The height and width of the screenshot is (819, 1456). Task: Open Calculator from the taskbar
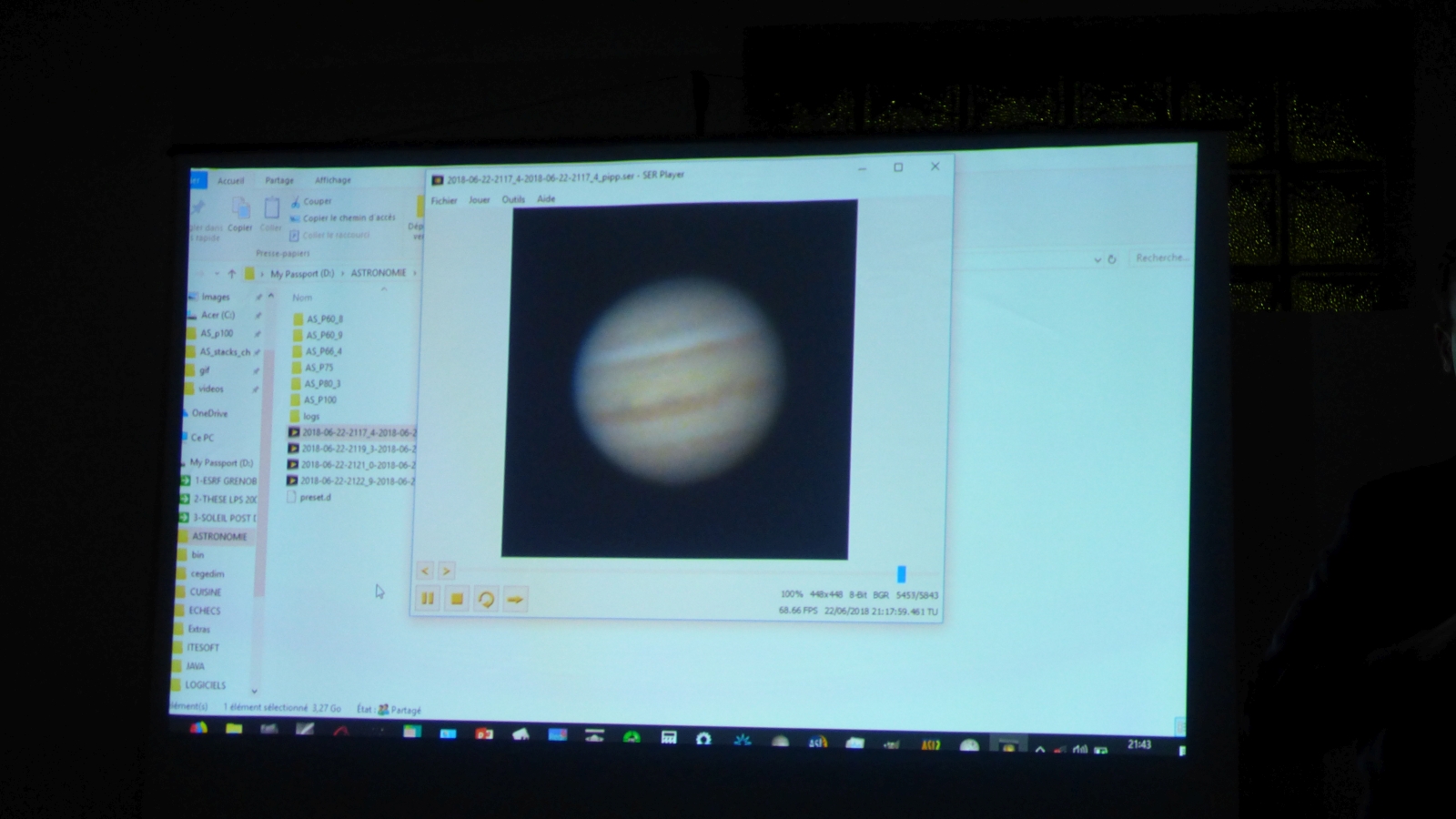coord(668,737)
